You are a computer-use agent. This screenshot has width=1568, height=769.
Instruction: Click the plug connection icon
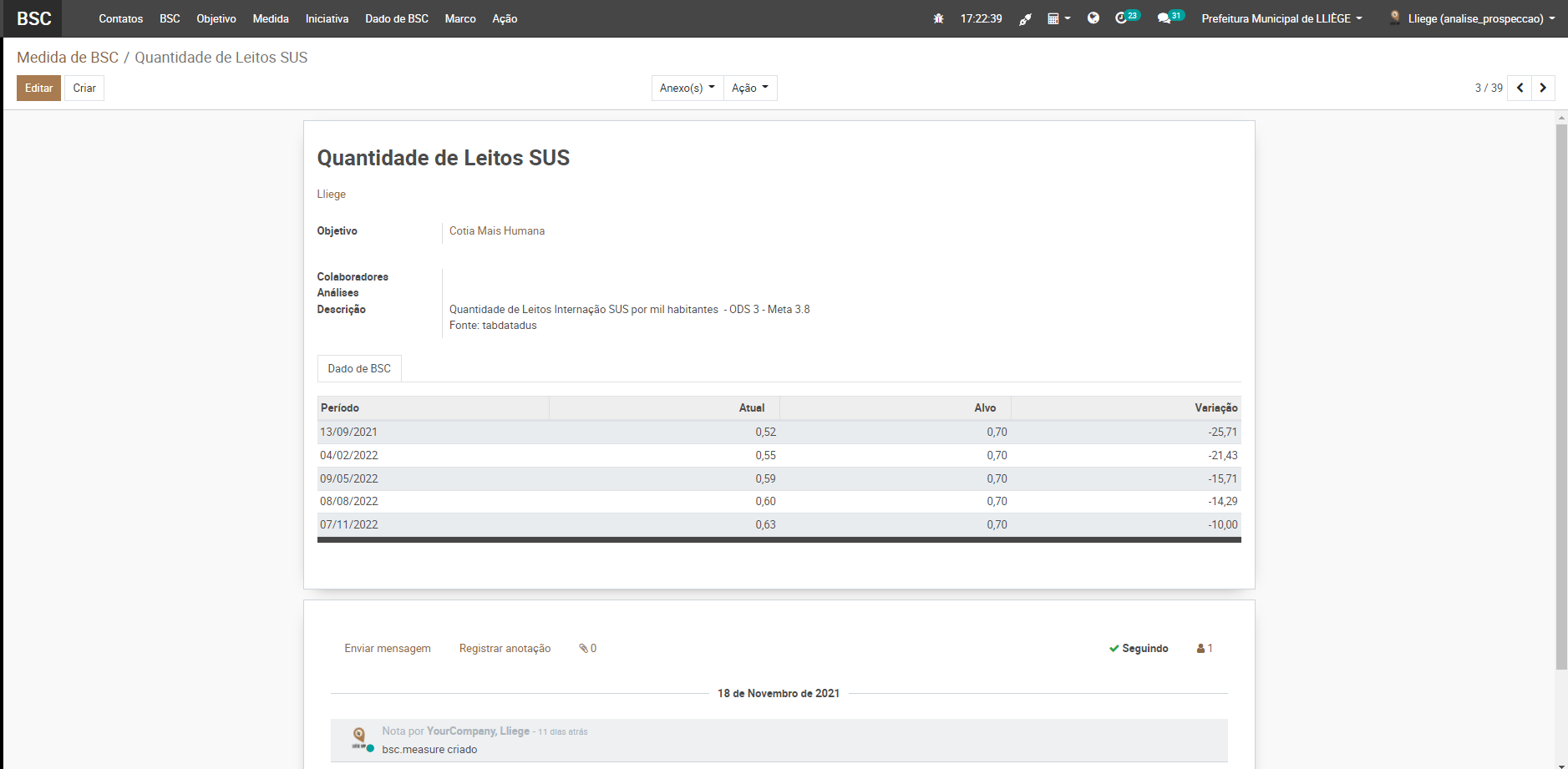1025,18
